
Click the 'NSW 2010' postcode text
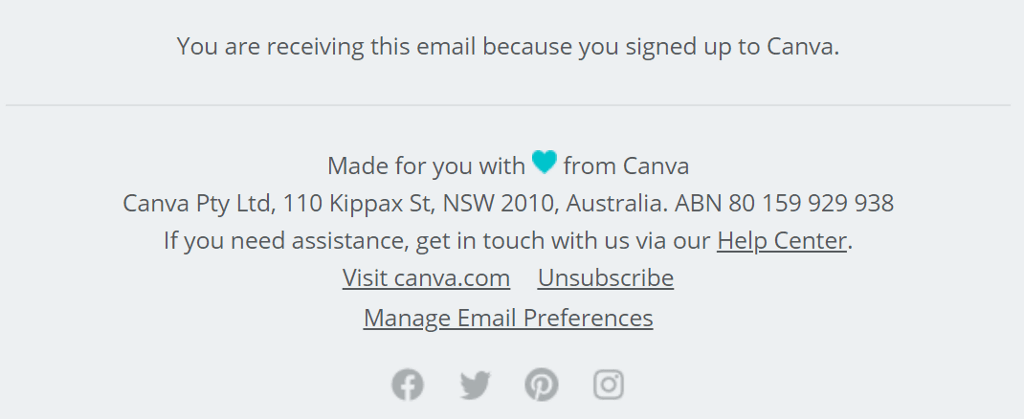(x=498, y=204)
